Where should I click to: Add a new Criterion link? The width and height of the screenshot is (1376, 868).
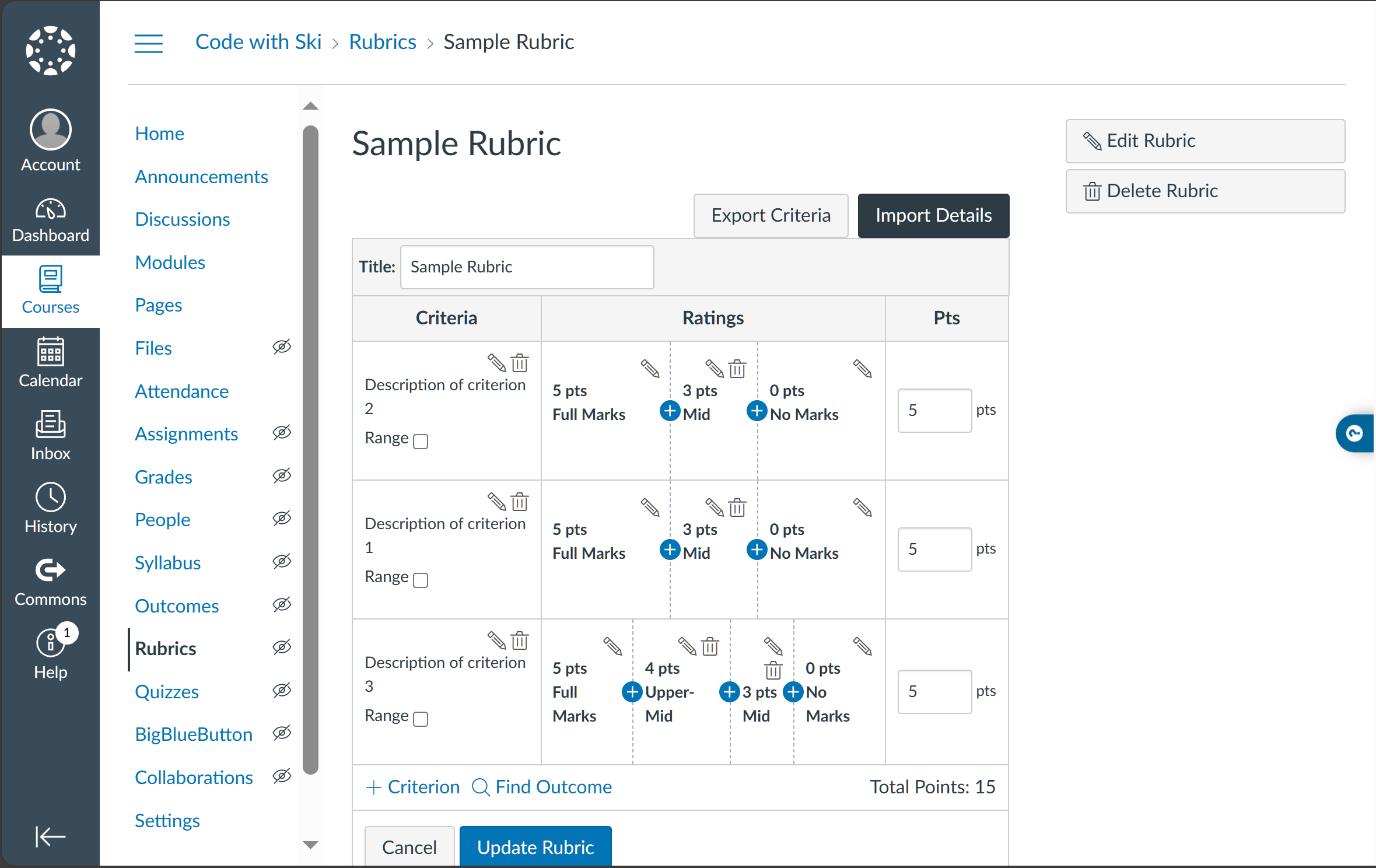coord(413,787)
